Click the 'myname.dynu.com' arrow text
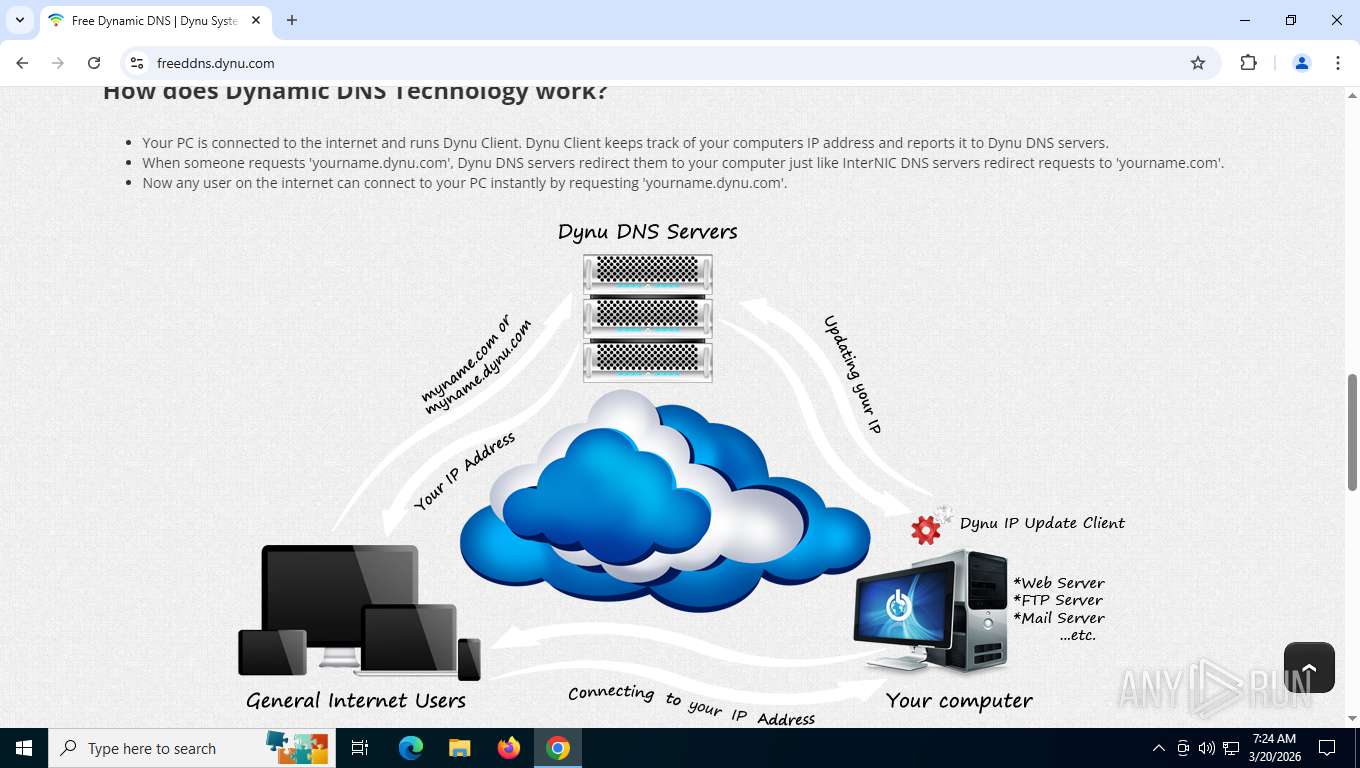 (477, 366)
